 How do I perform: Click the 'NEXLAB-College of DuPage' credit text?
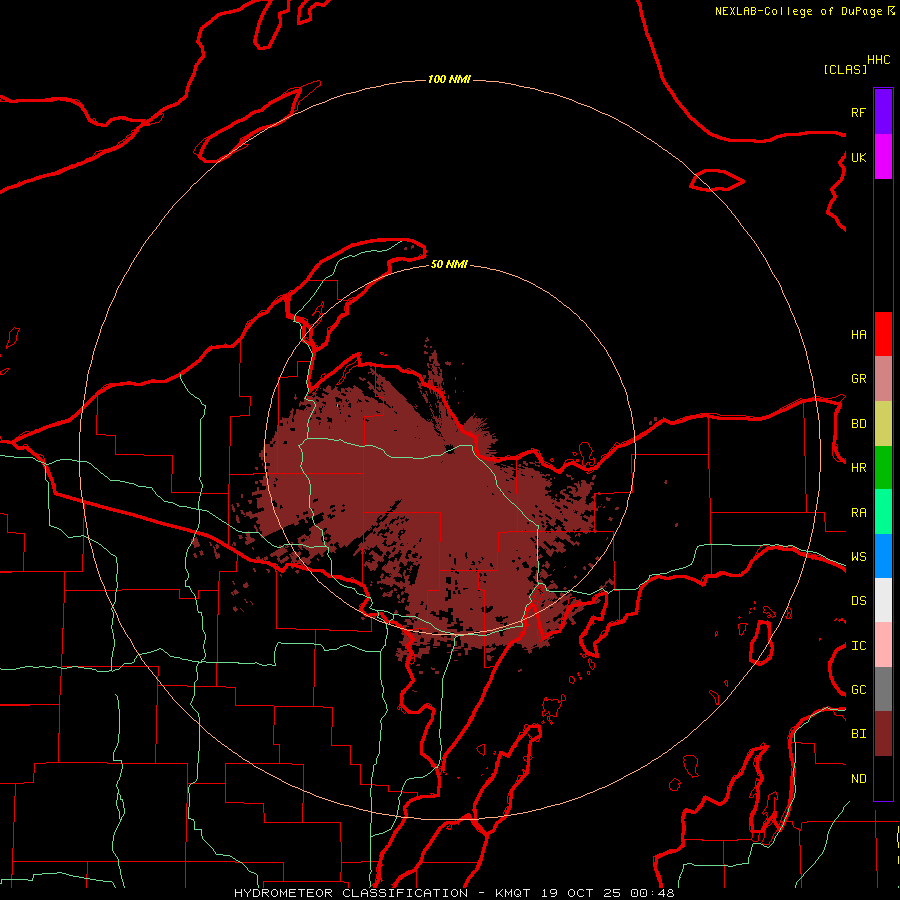tap(798, 11)
